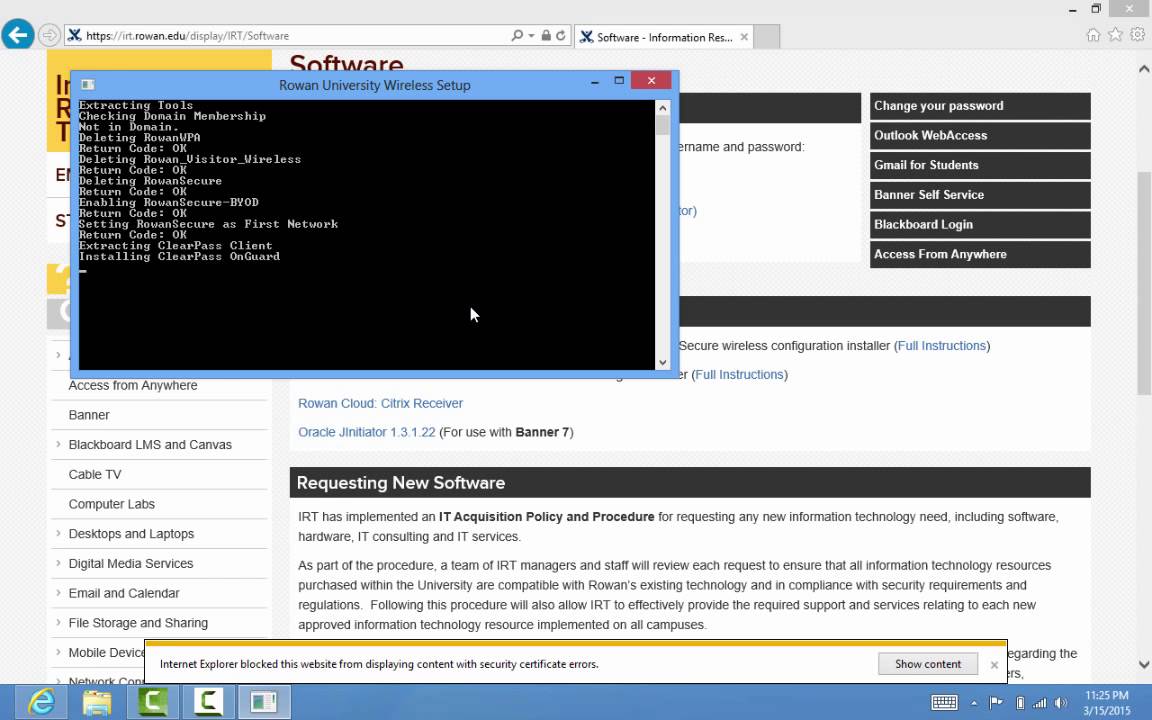1152x720 pixels.
Task: Open the touch keyboard tray icon
Action: pos(944,703)
